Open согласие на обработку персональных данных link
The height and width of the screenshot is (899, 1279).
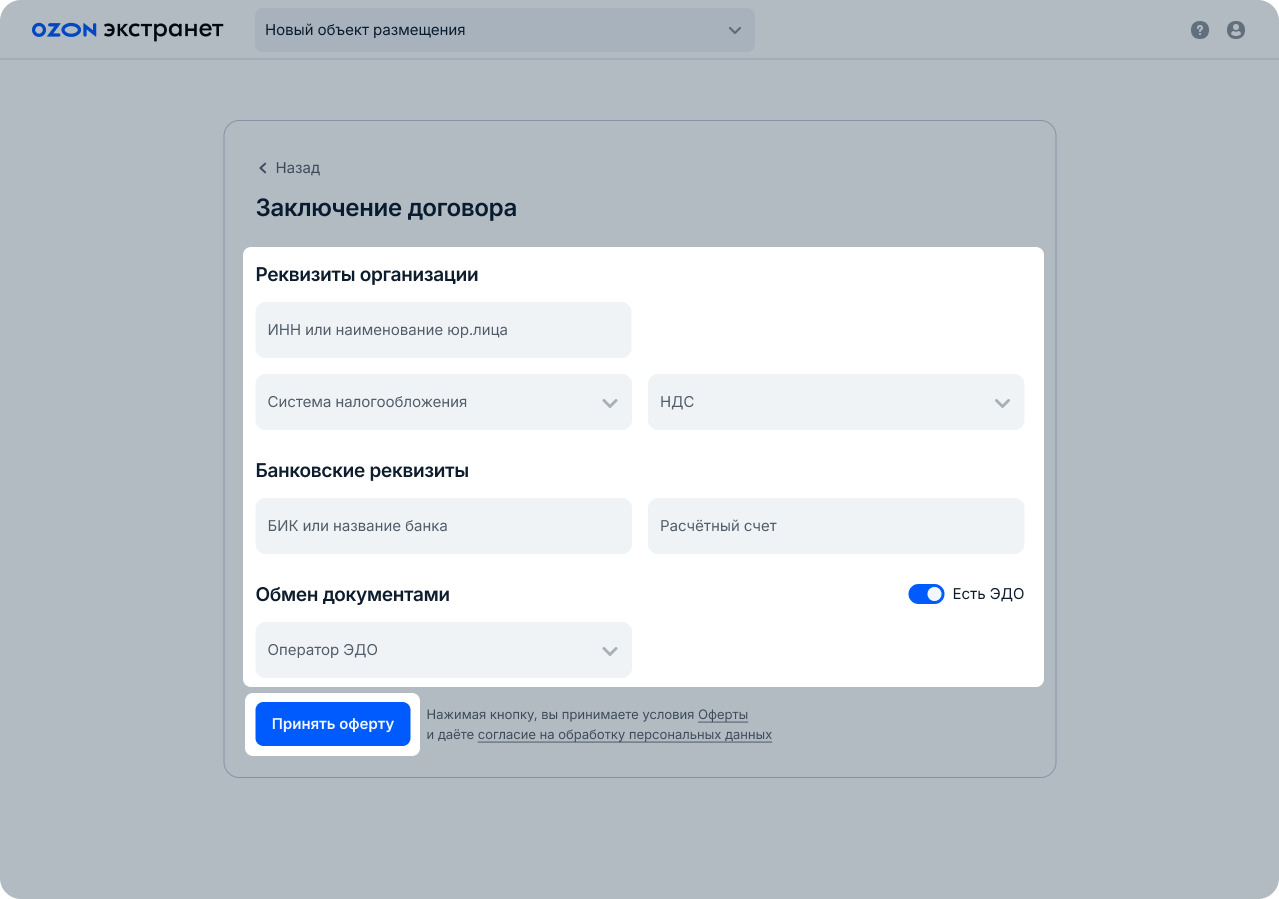[x=624, y=735]
